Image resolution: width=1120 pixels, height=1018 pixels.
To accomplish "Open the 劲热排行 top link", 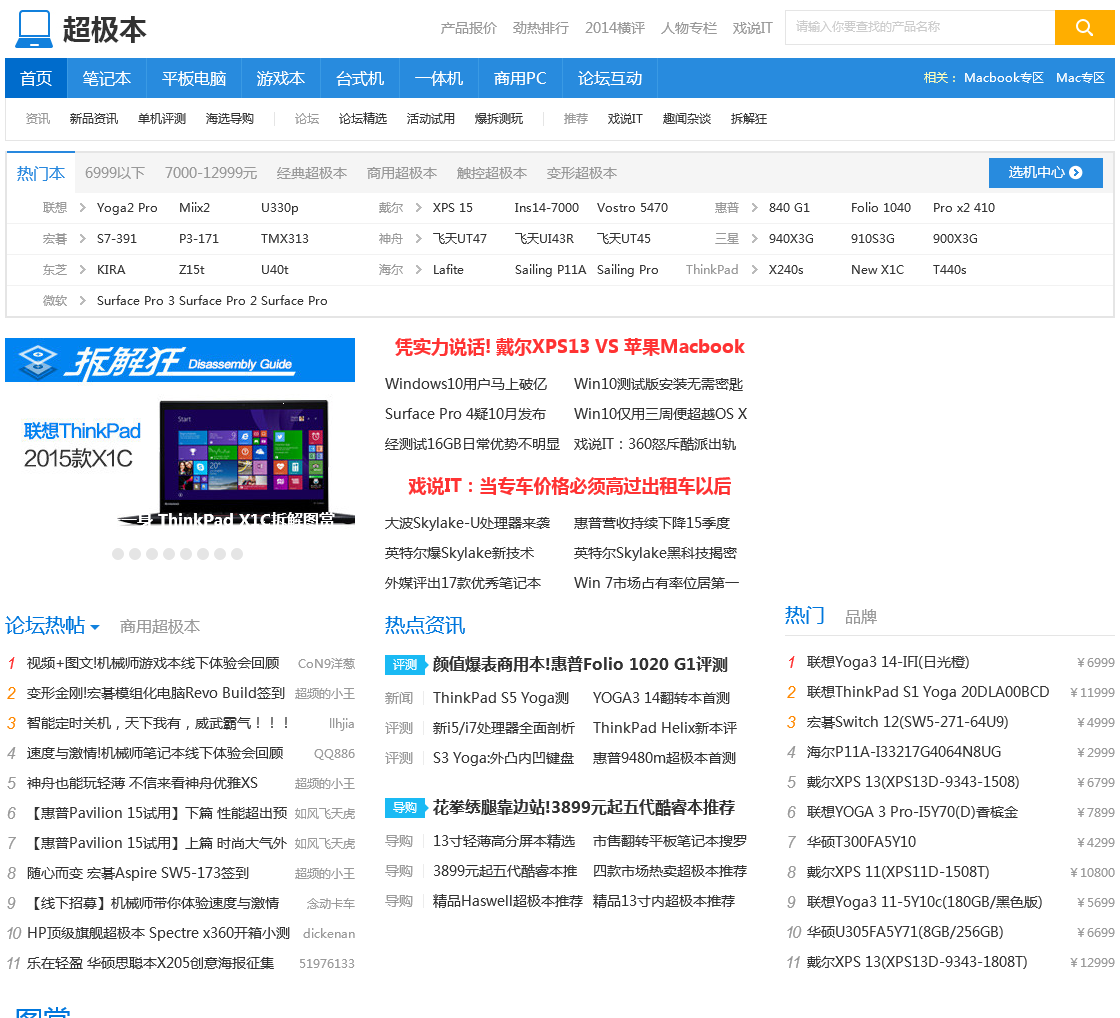I will [541, 28].
